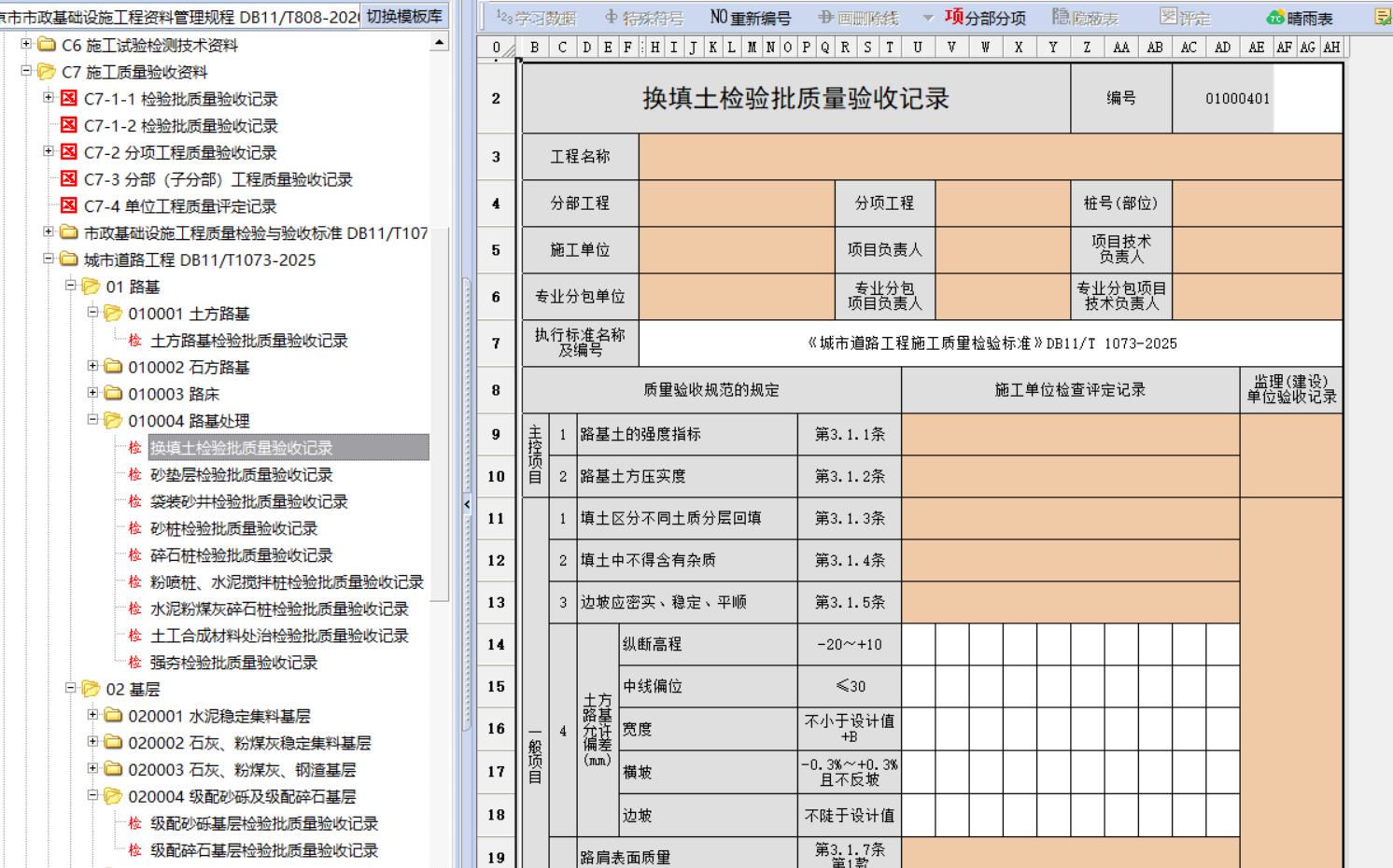Click the 工程名称 input cell

pyautogui.click(x=990, y=157)
